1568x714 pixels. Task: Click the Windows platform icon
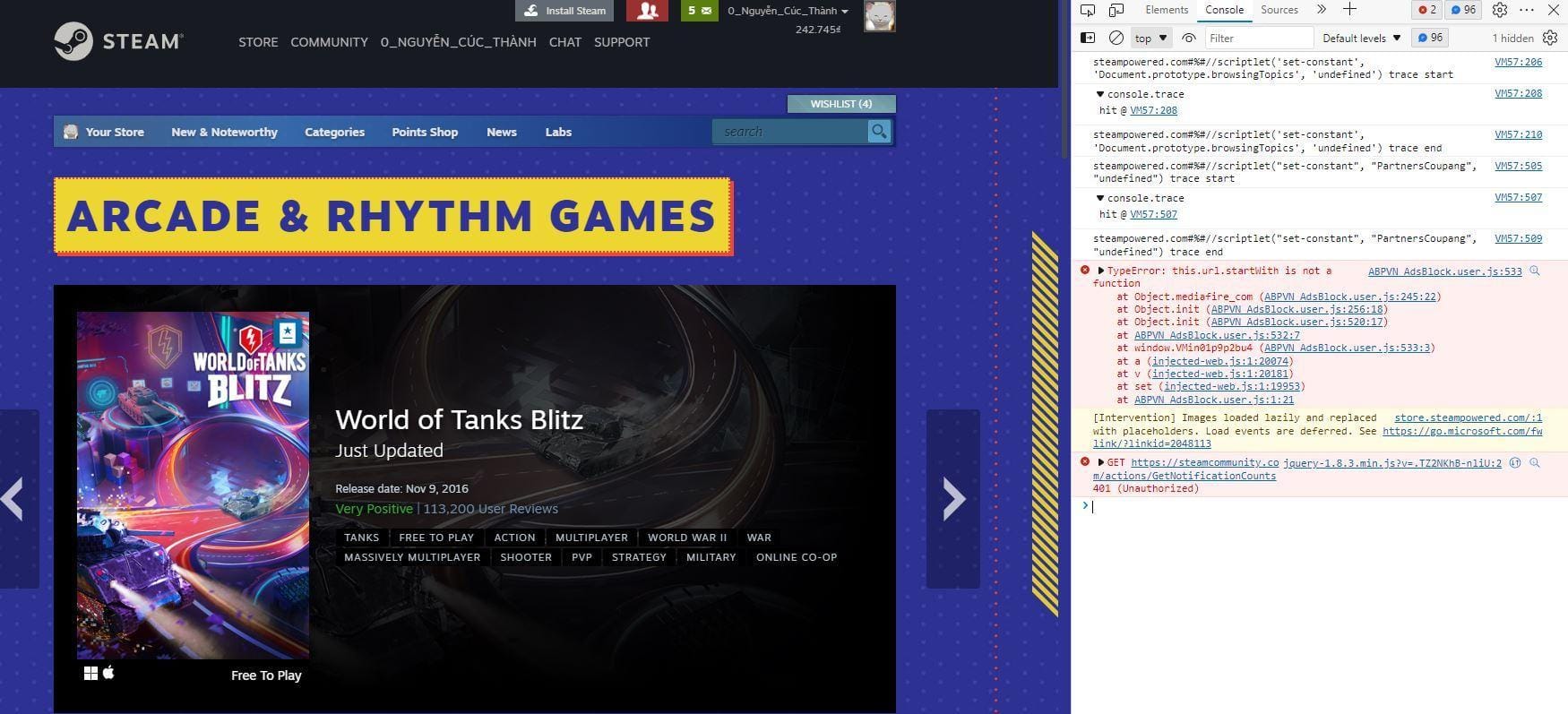tap(90, 674)
